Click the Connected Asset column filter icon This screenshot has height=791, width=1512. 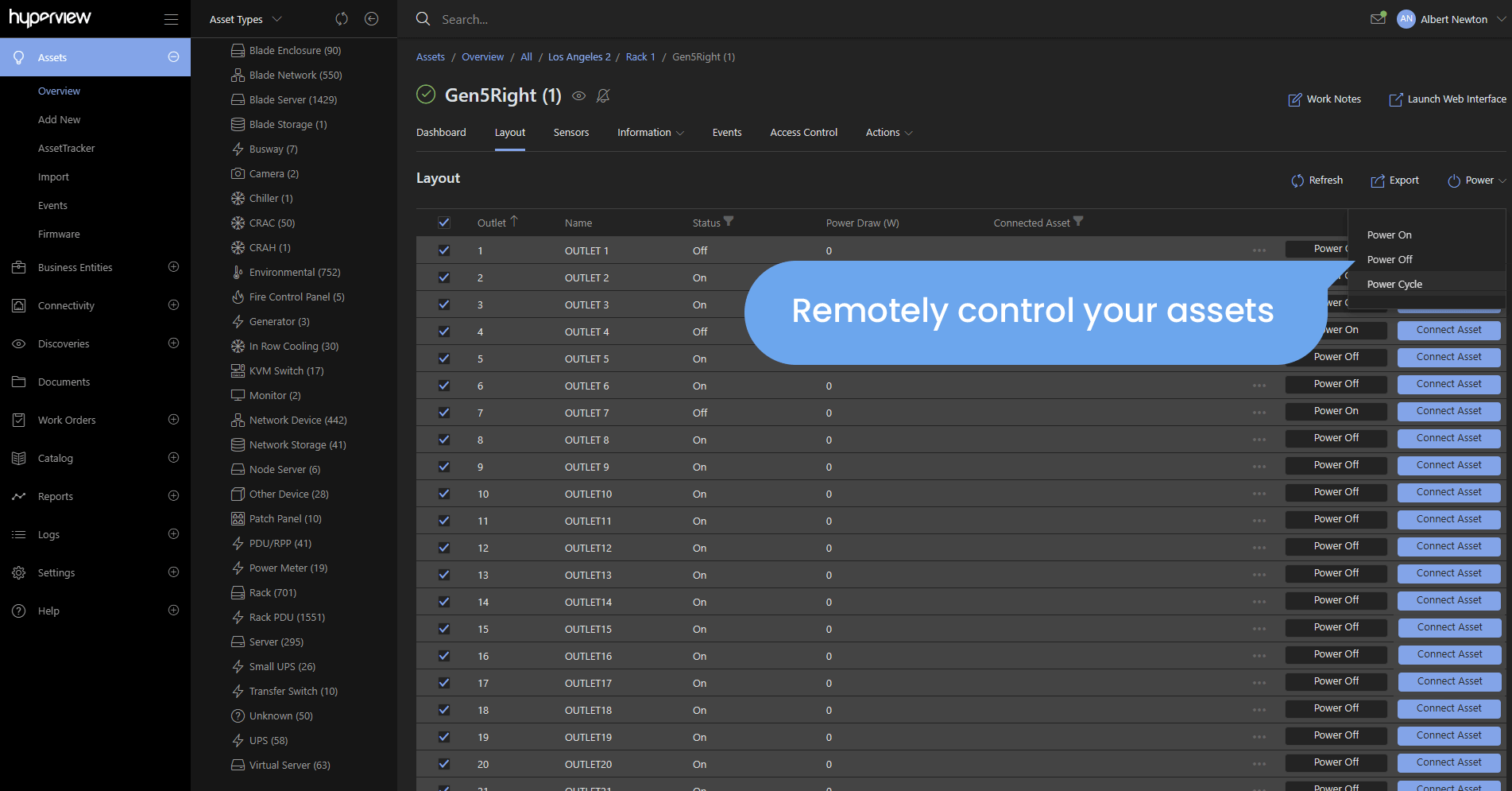(1078, 222)
